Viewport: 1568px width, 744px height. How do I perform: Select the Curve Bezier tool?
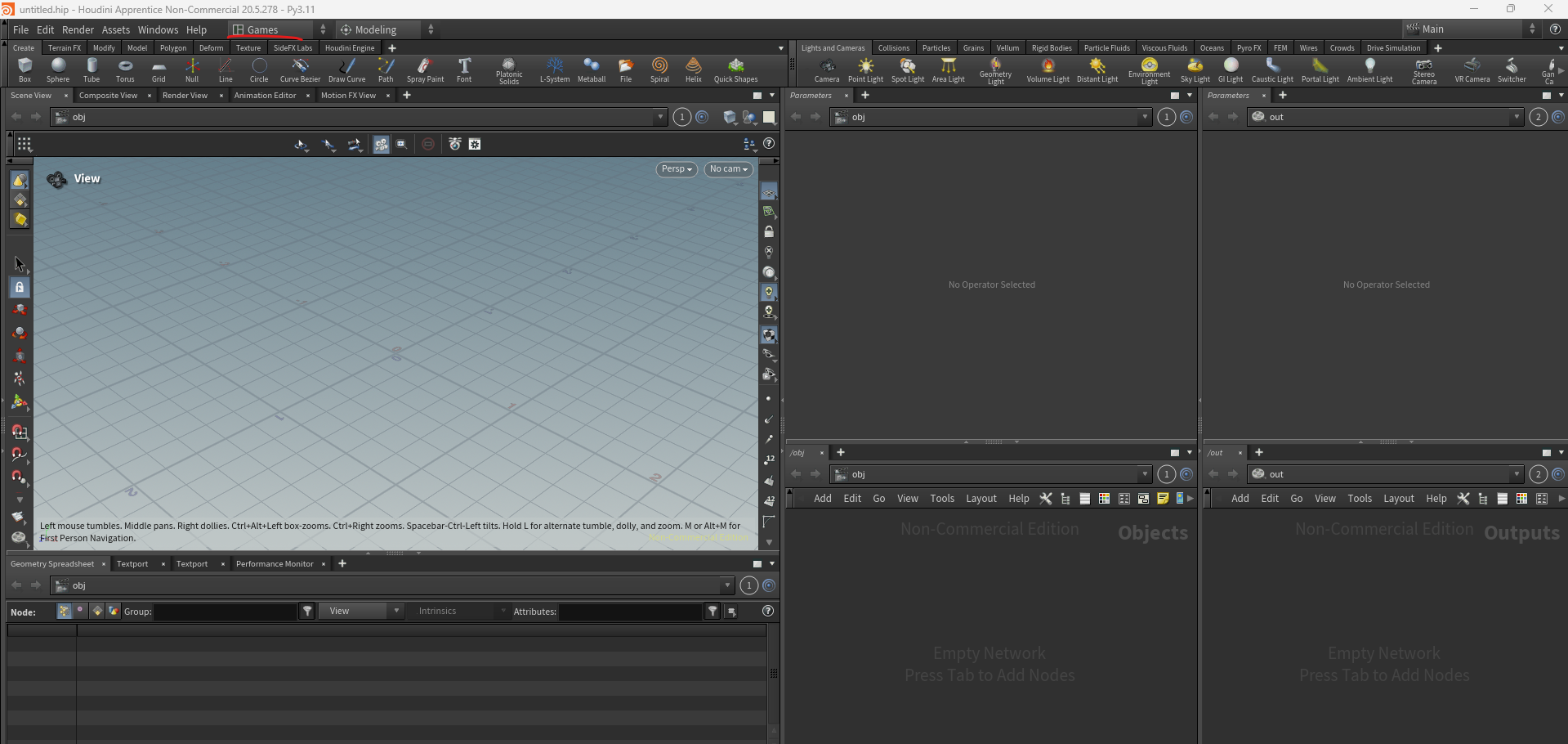point(300,70)
